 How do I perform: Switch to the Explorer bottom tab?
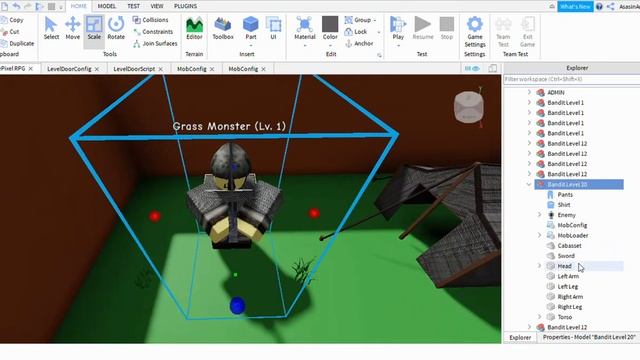pos(520,338)
